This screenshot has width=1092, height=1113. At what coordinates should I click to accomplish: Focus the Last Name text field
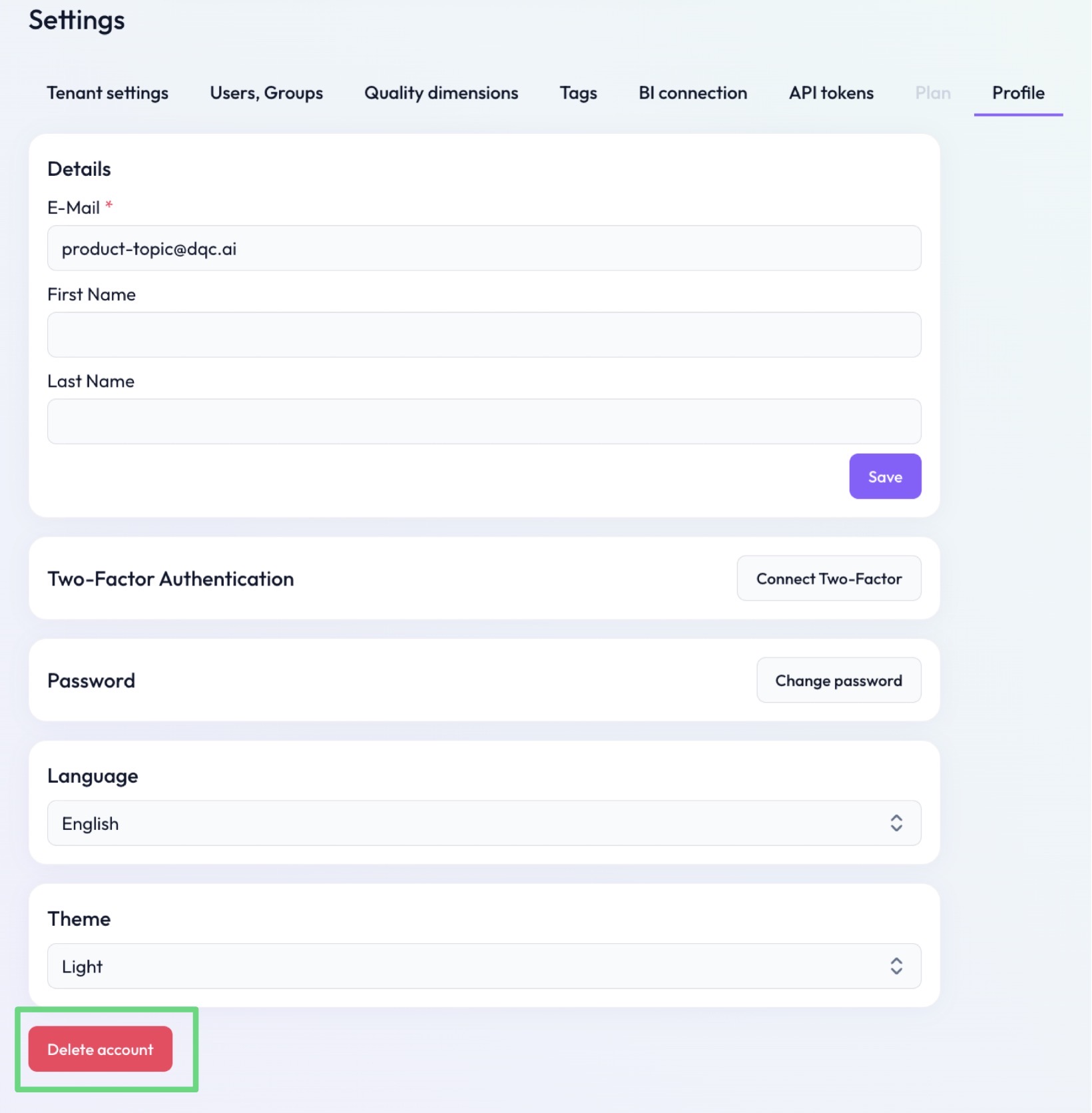pos(483,422)
